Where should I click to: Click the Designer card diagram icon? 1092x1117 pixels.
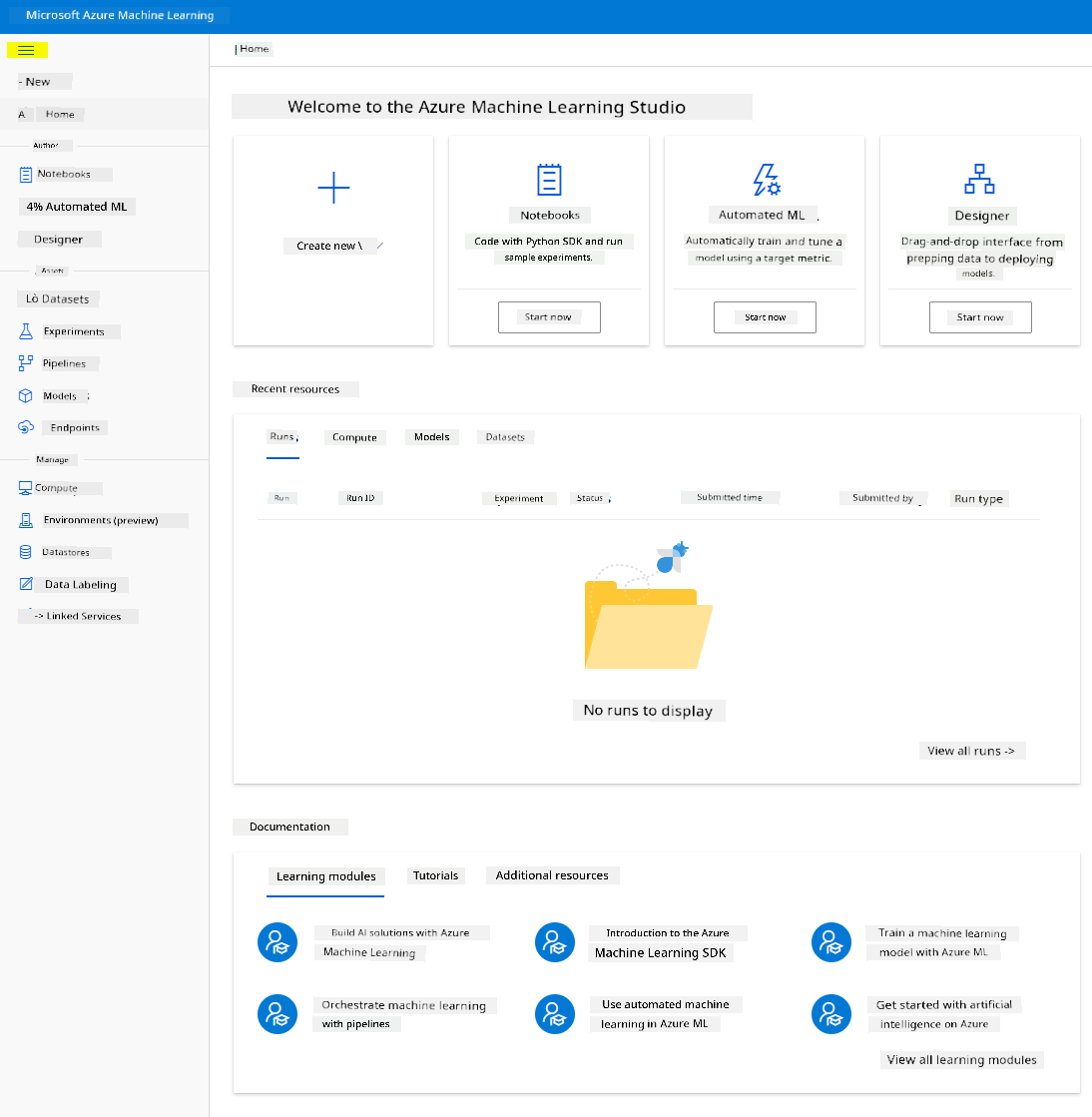click(979, 179)
